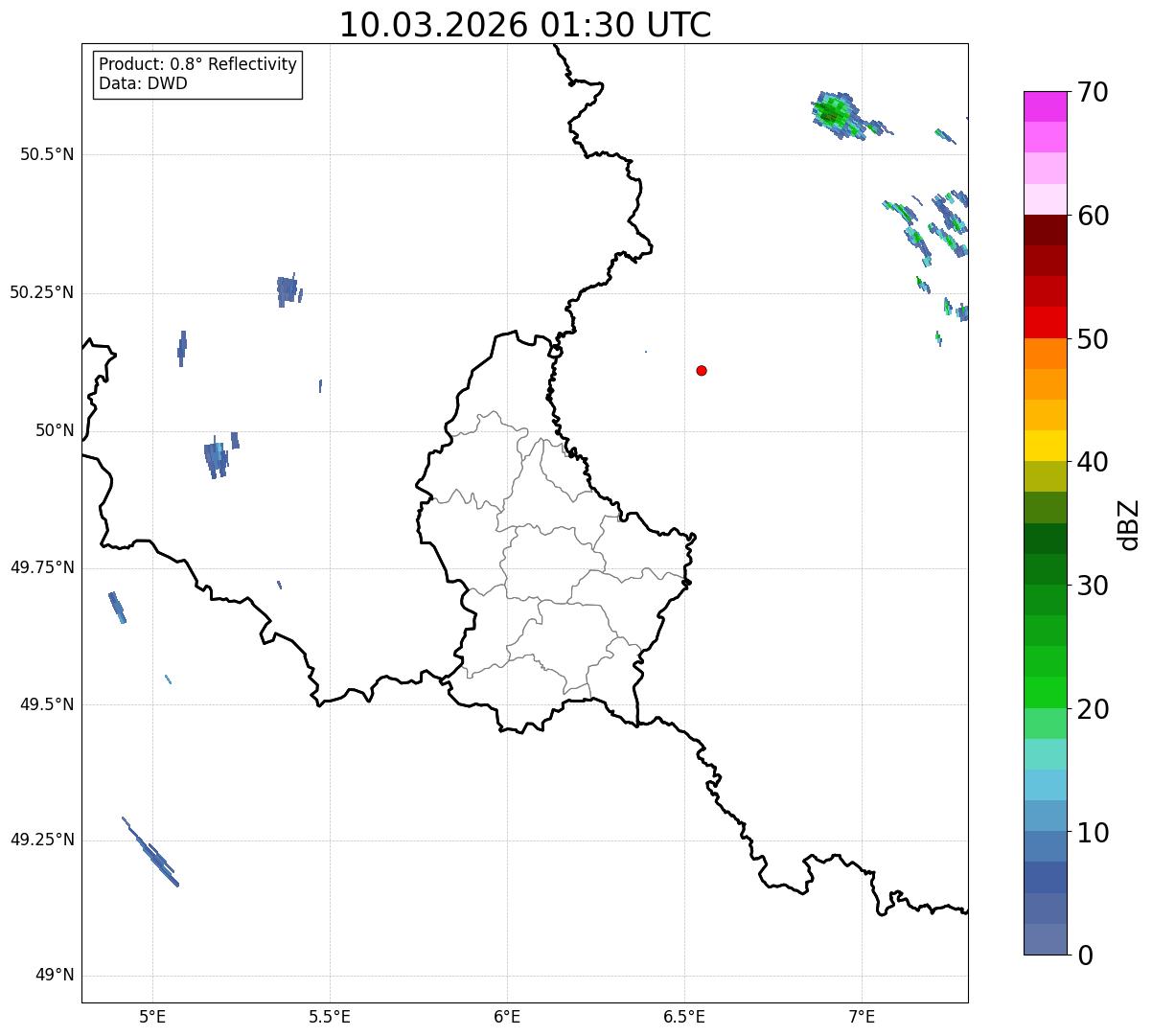Click the latitude label '50.25°N'
This screenshot has height=1036, width=1152.
pyautogui.click(x=42, y=292)
